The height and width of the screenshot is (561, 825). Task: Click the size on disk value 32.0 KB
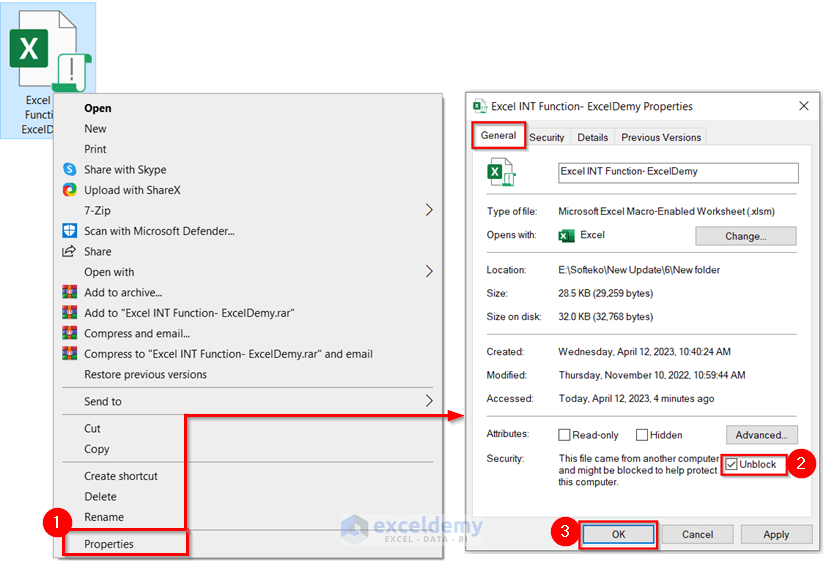[606, 317]
